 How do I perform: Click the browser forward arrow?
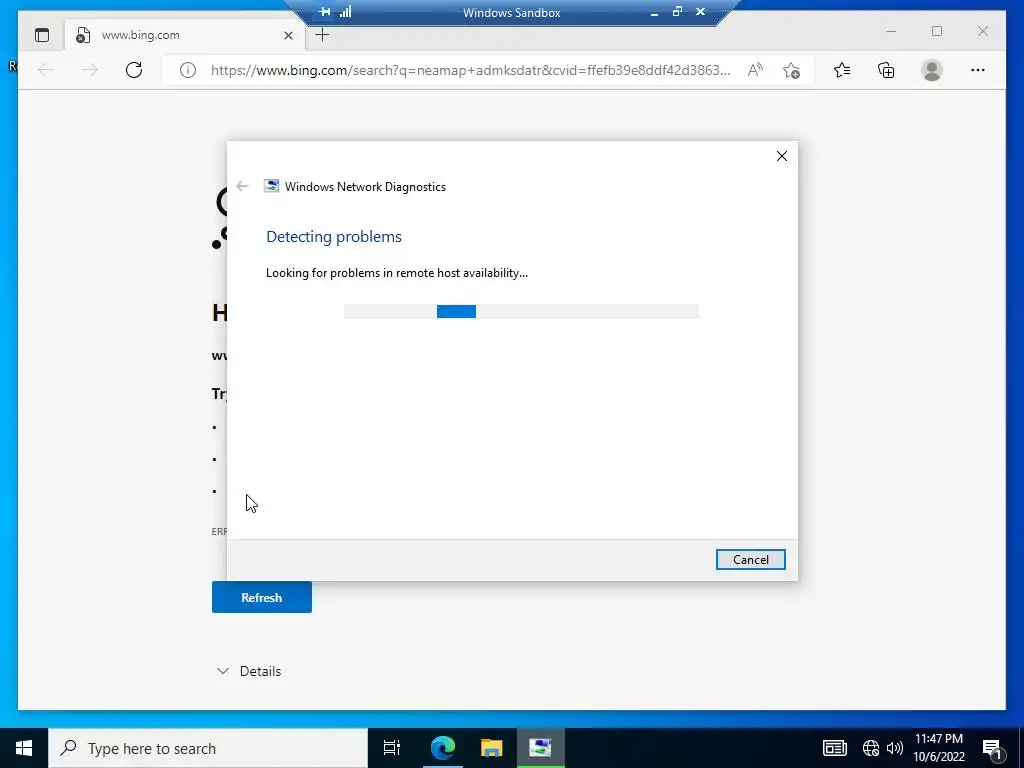coord(89,70)
